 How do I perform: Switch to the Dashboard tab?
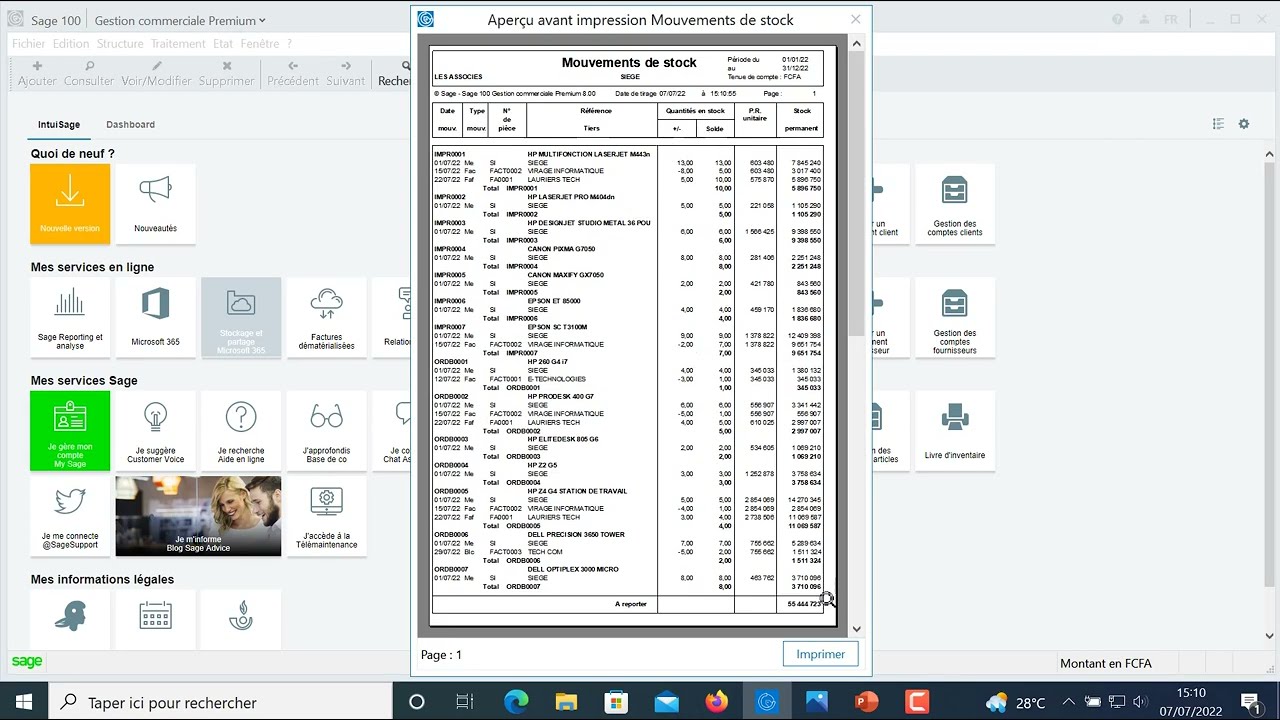131,125
